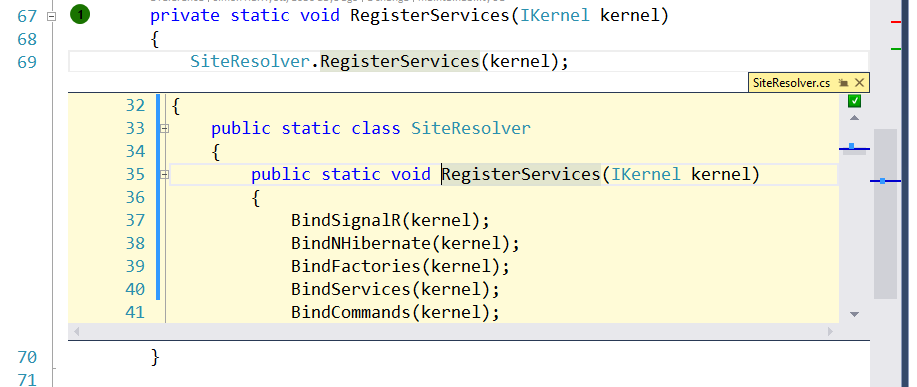This screenshot has width=917, height=387.
Task: Click SiteResolver in line 69
Action: pos(249,61)
